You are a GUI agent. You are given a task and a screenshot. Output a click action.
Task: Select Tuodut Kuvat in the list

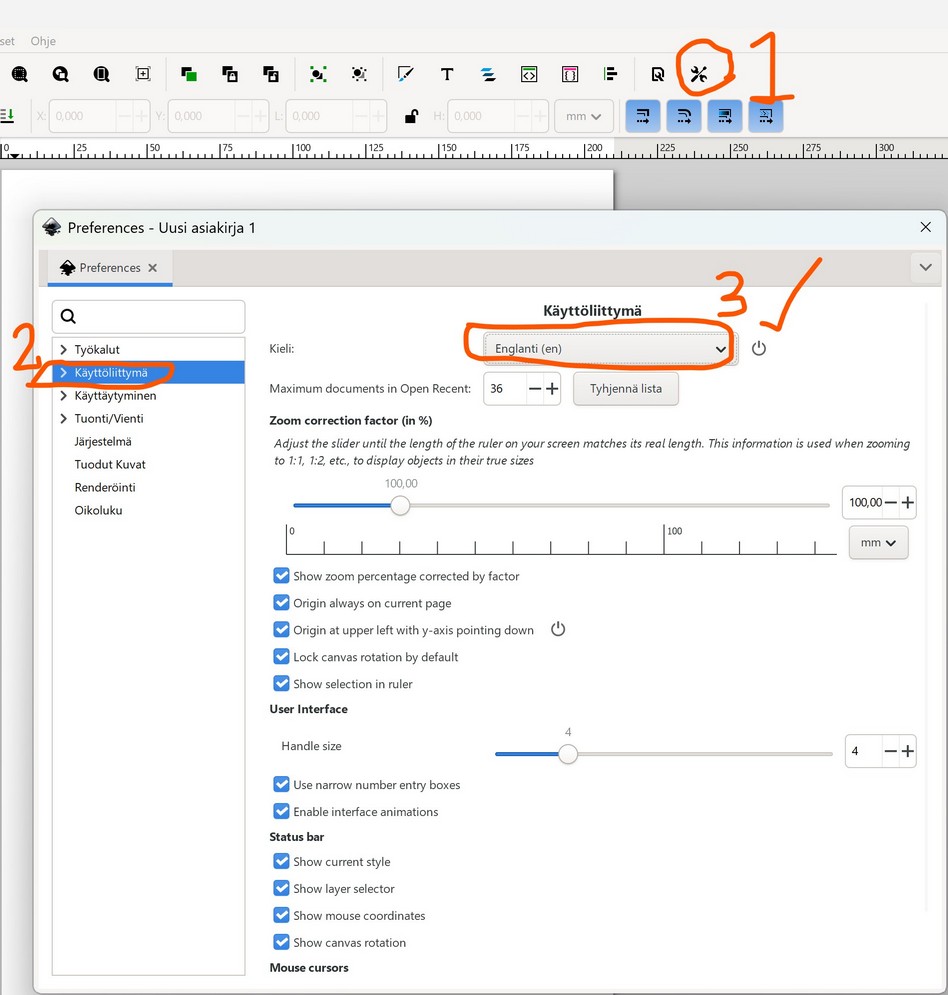tap(110, 464)
